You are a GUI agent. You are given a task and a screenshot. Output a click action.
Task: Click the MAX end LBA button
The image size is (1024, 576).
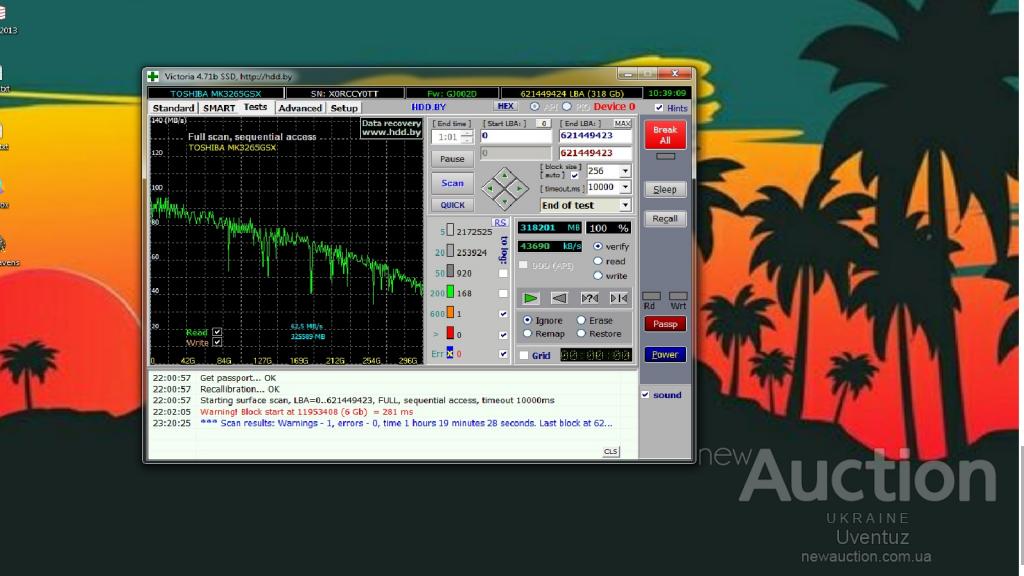(x=622, y=123)
